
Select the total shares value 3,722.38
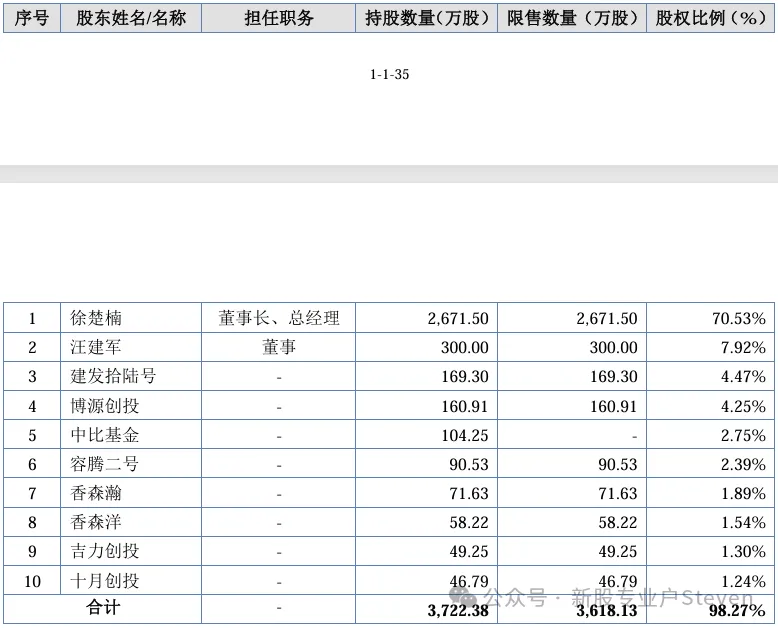coord(458,610)
